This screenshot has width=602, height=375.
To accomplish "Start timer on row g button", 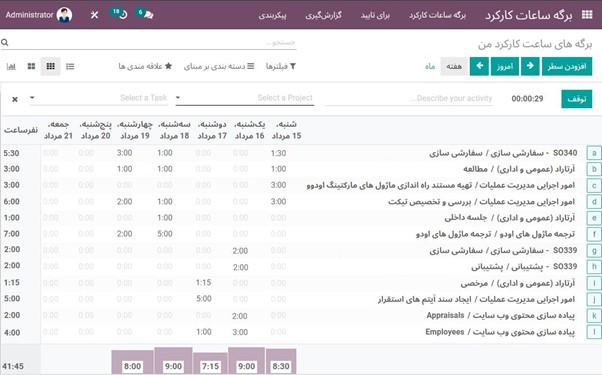I will point(594,251).
